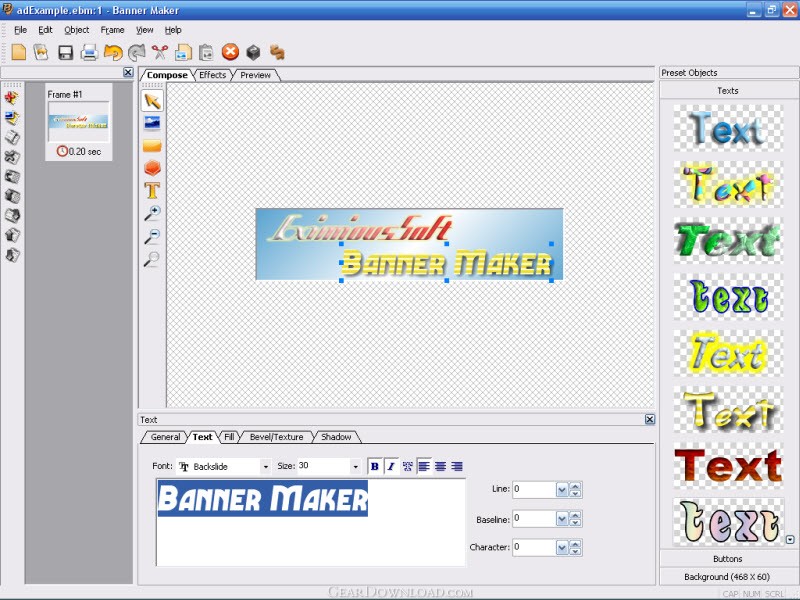Select the red hexagon shape tool

pos(152,168)
